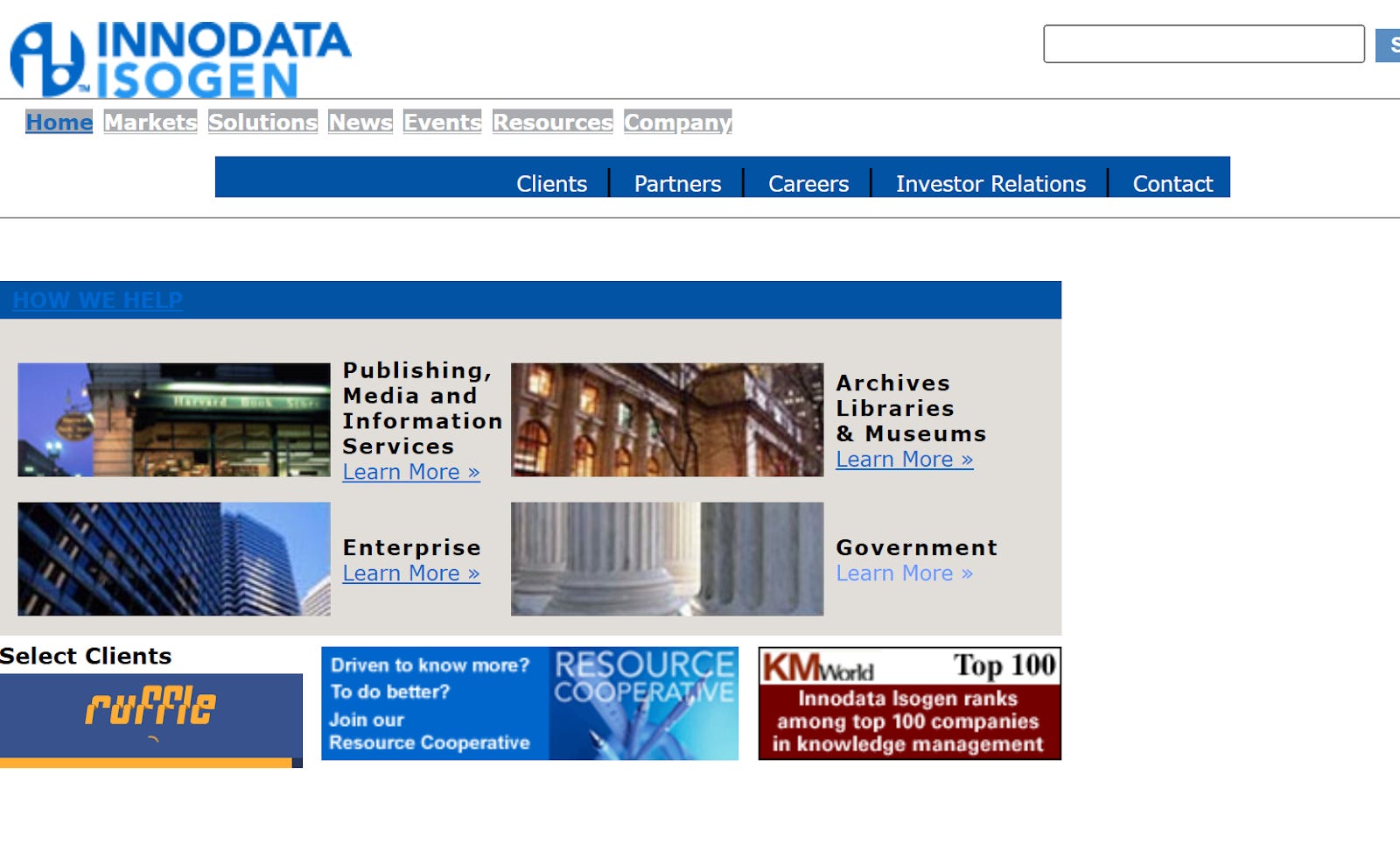Open the Resource Cooperative banner
The height and width of the screenshot is (844, 1400).
530,703
